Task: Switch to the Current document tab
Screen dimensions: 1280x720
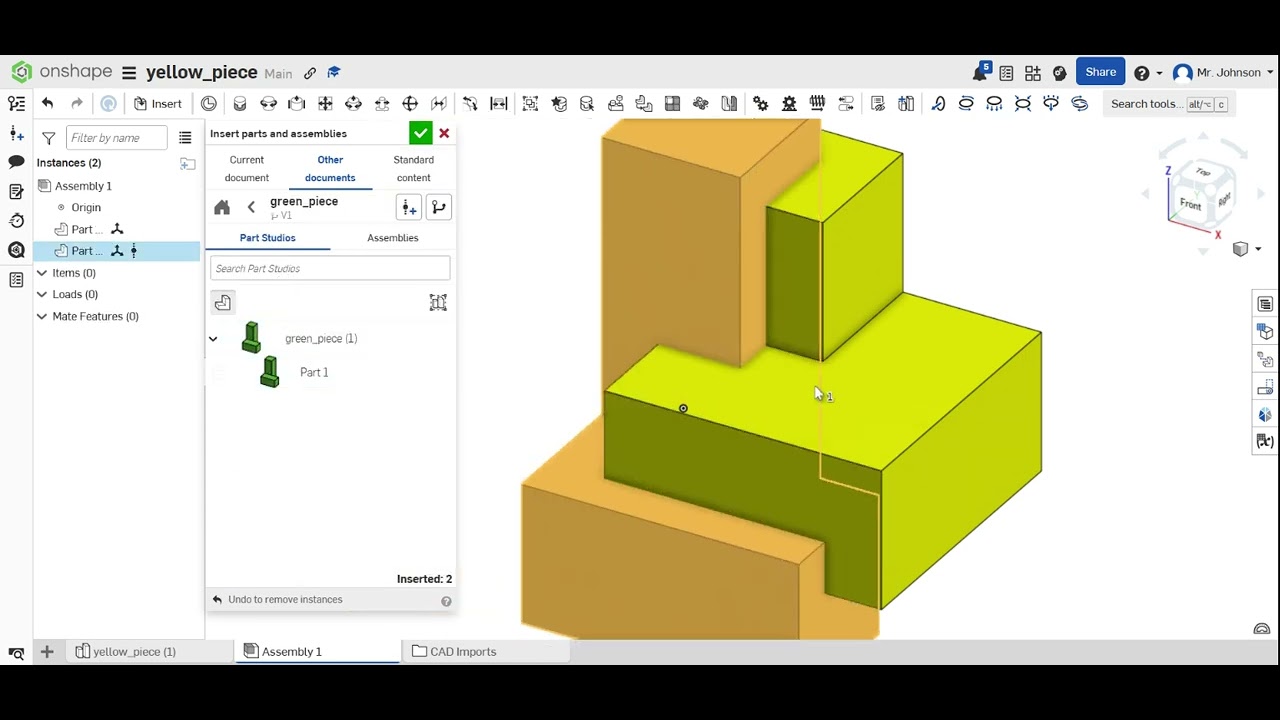Action: point(247,168)
